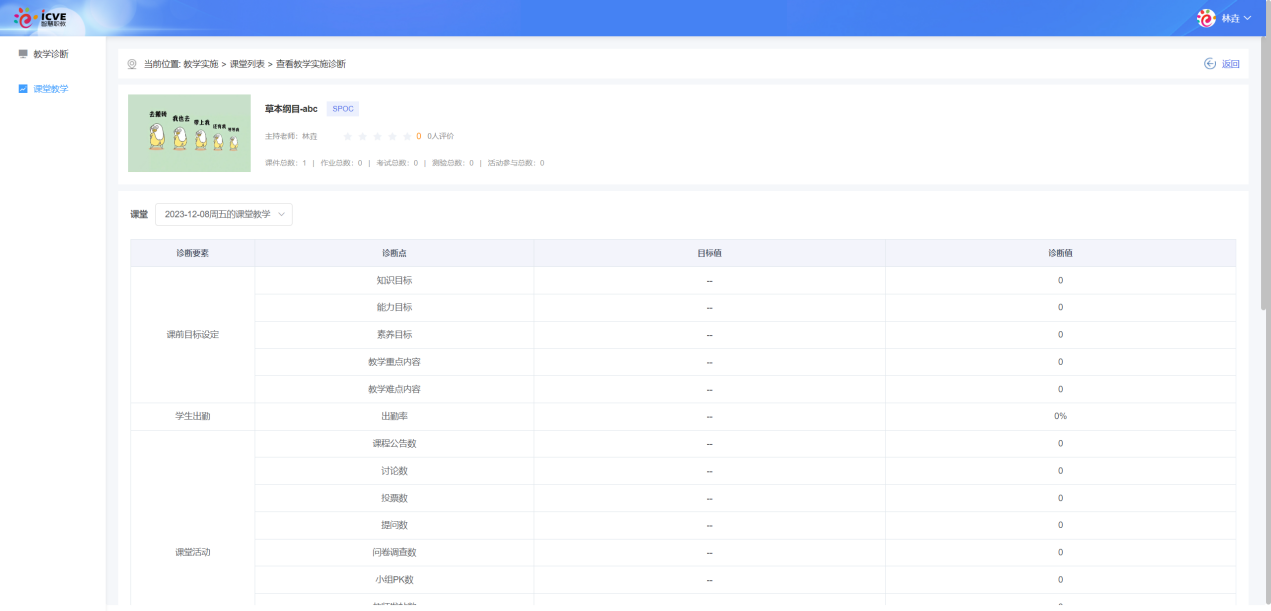This screenshot has width=1271, height=611.
Task: Open the 林垚 user dropdown arrow
Action: tap(1247, 18)
